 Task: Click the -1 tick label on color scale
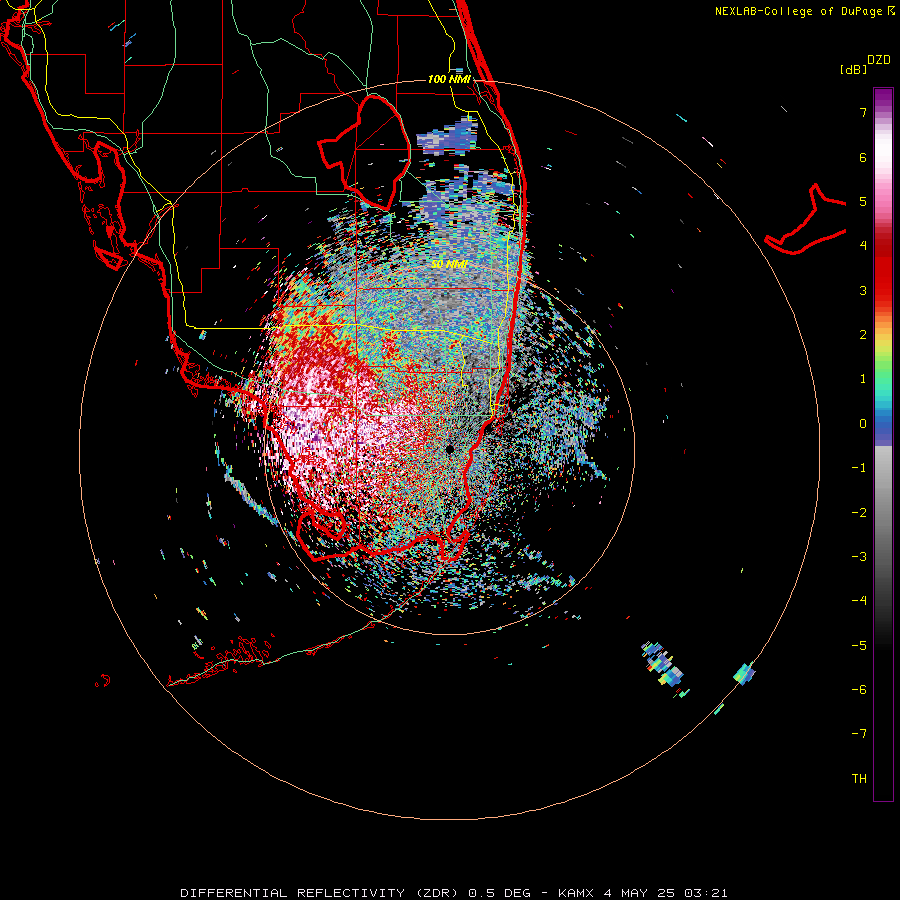859,468
